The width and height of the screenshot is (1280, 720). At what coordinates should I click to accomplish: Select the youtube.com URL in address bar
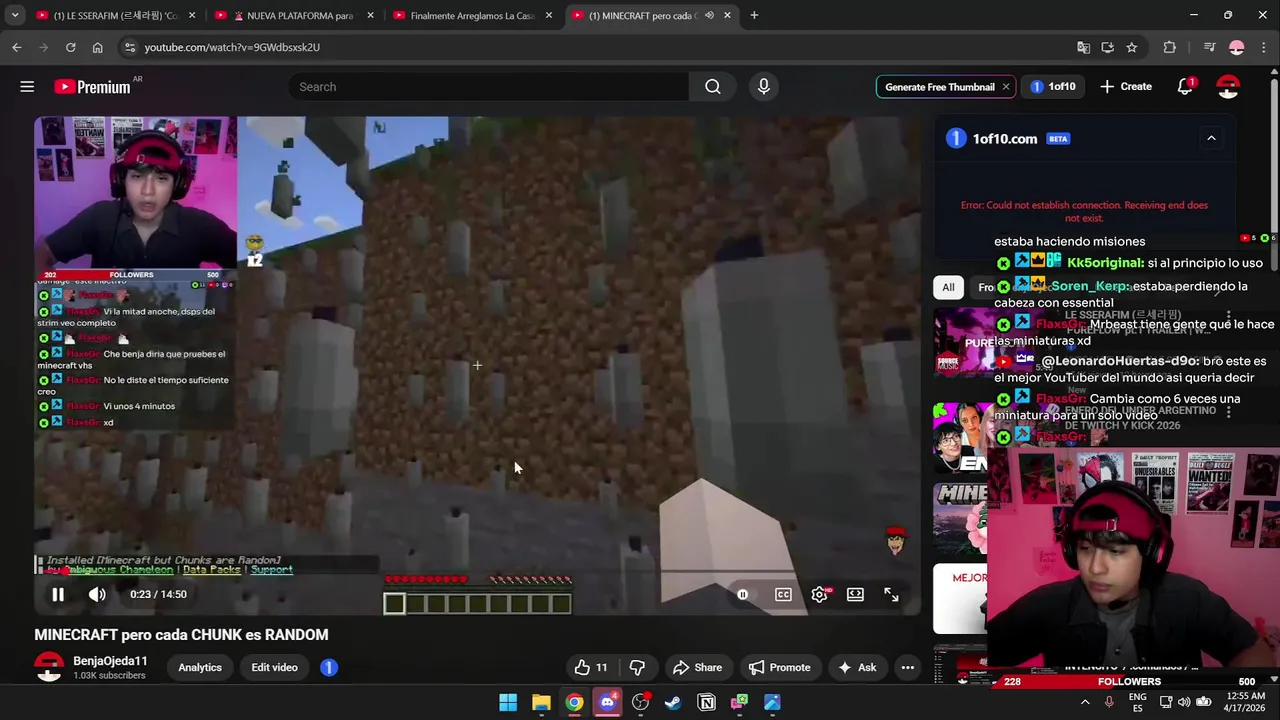(x=232, y=47)
